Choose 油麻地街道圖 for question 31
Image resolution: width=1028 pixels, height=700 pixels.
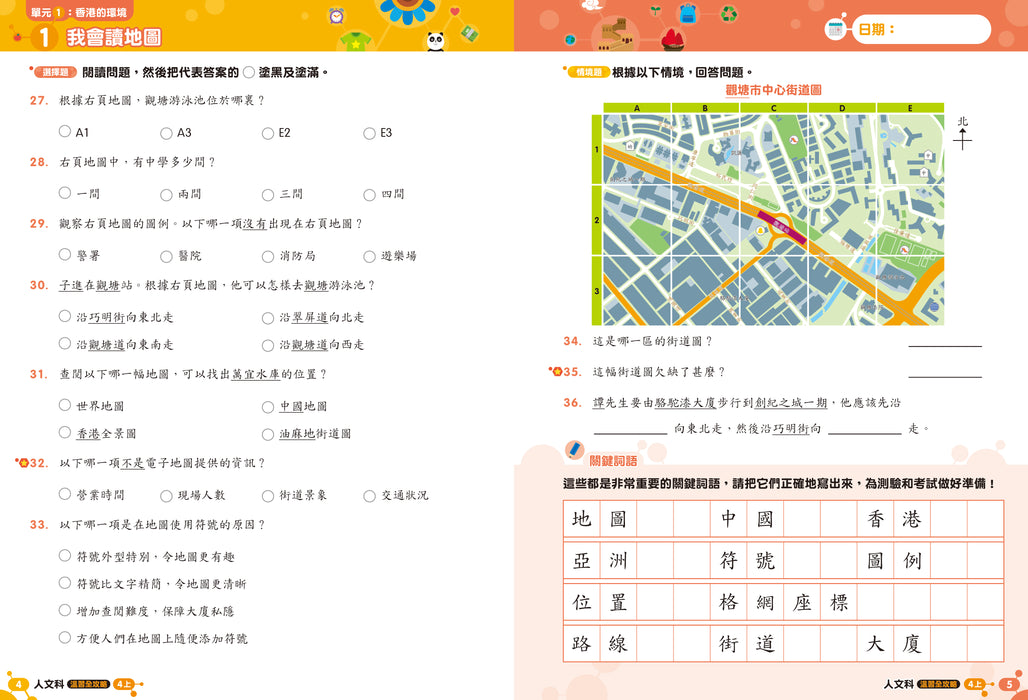[267, 435]
